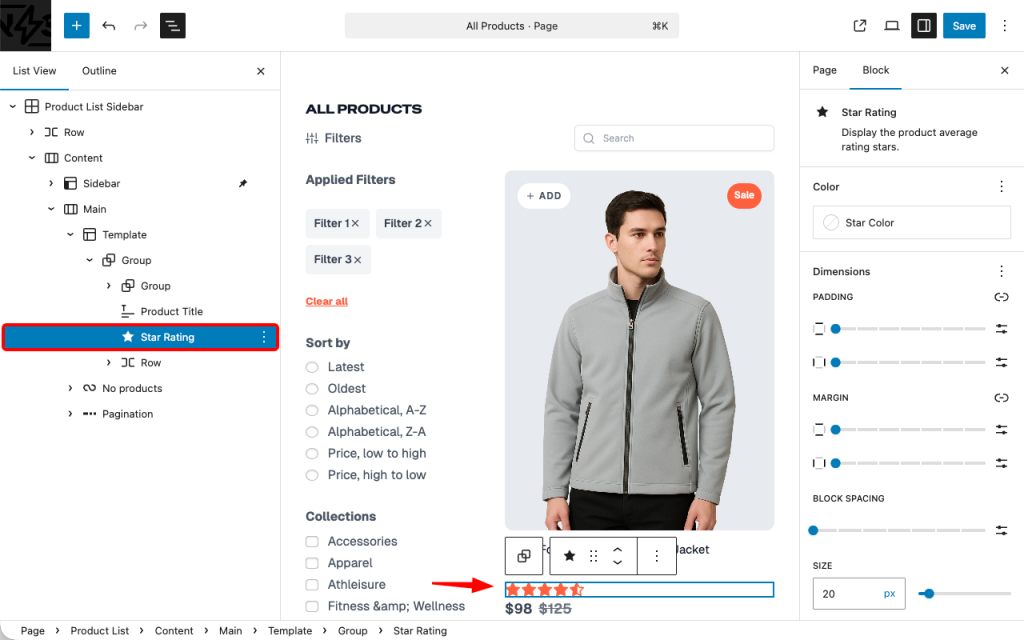The image size is (1024, 640).
Task: Collapse the Template tree item
Action: [70, 235]
